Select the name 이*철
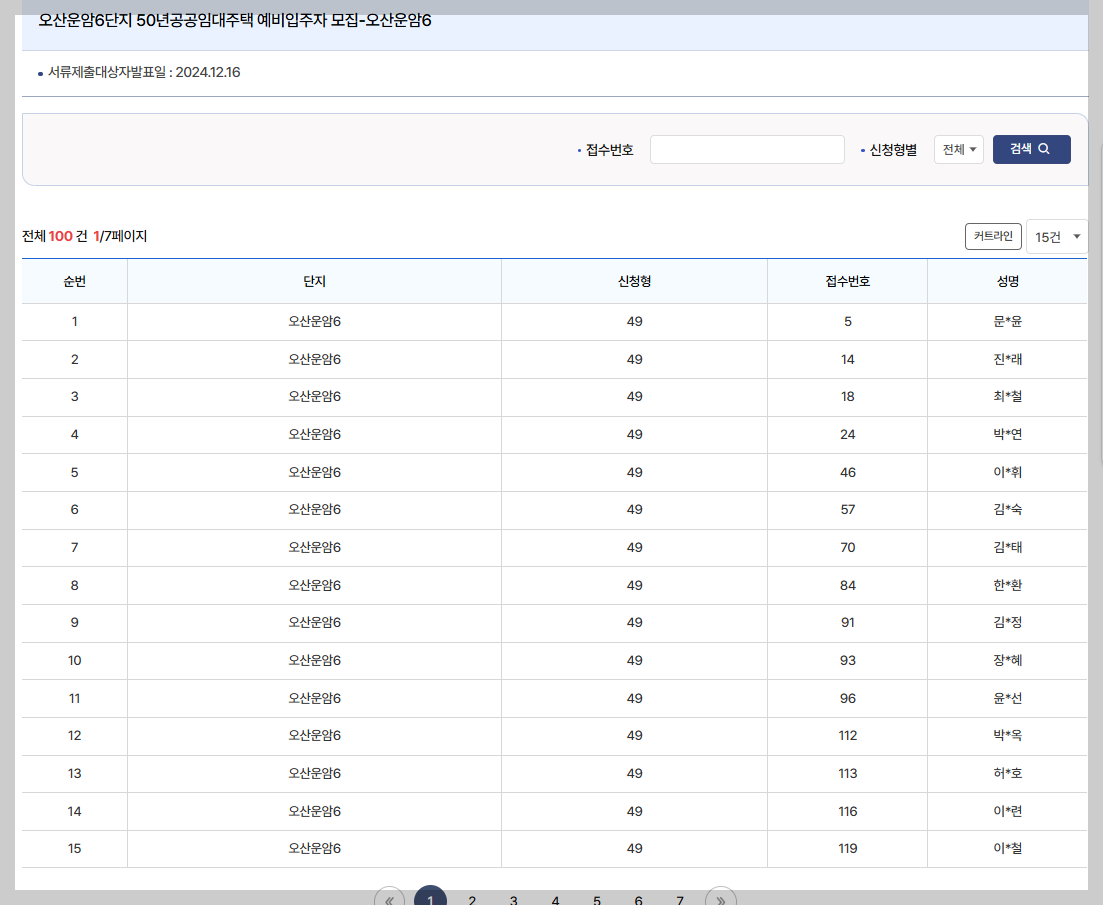 [x=1007, y=849]
